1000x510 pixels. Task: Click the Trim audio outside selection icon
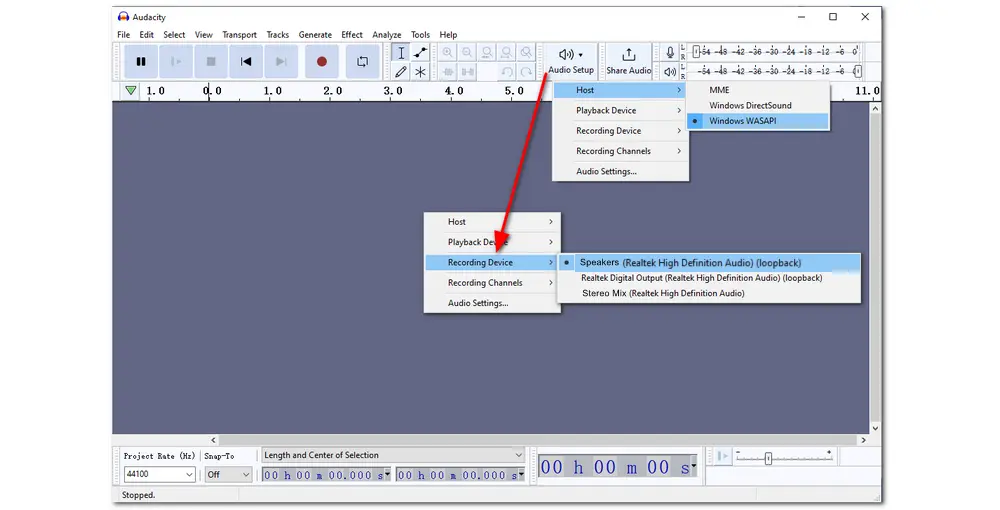tap(448, 72)
